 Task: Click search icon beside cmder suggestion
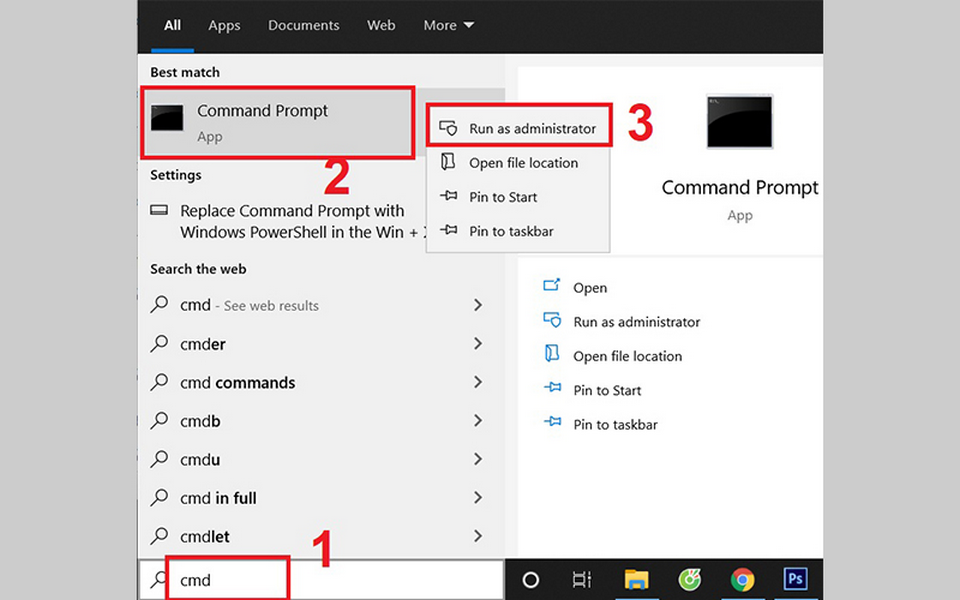(x=159, y=343)
